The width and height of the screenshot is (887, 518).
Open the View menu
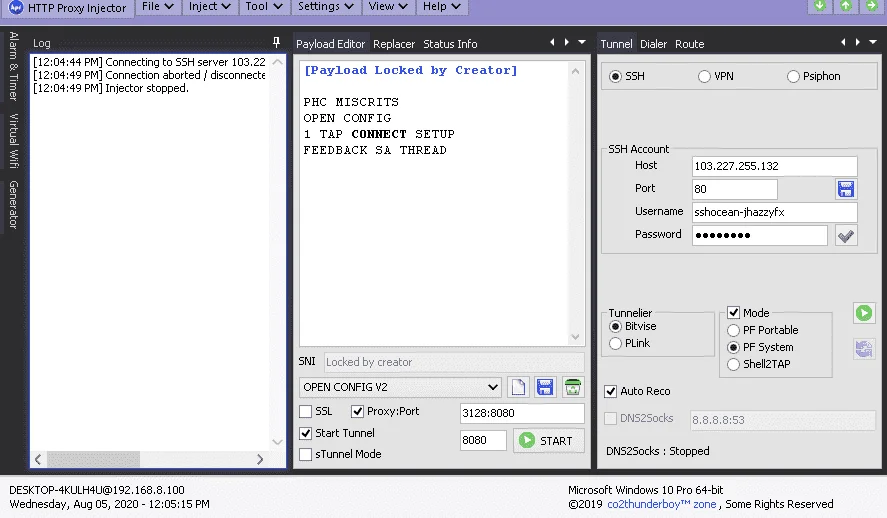pos(387,6)
